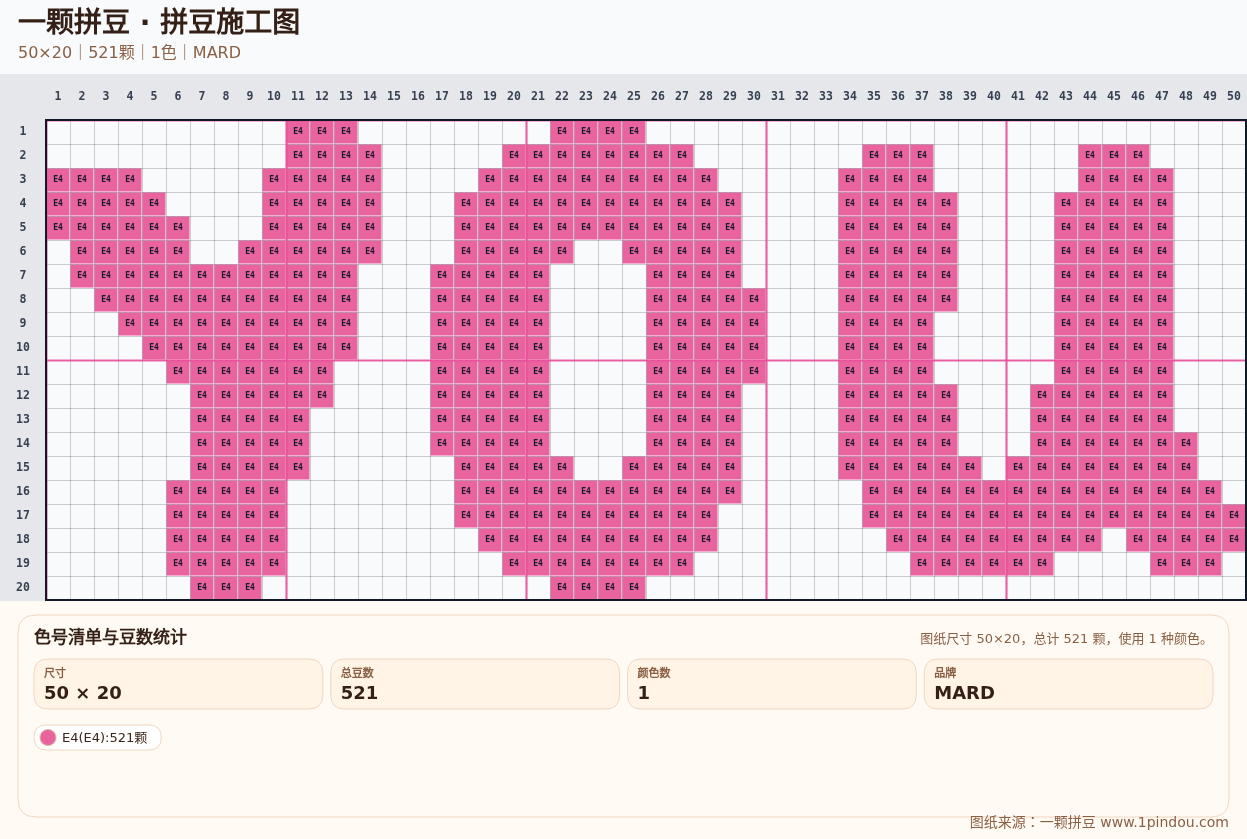This screenshot has height=839, width=1247.
Task: Click column header number 45
Action: 1114,96
